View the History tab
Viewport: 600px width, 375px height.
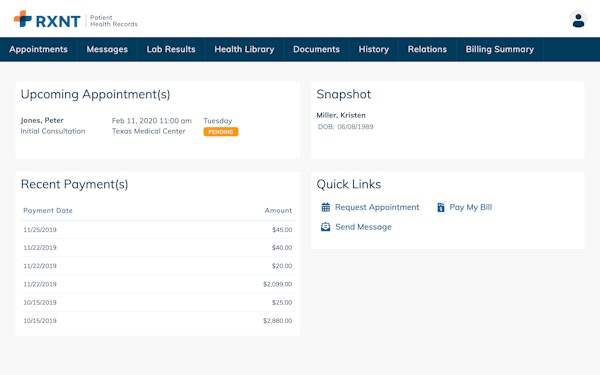[373, 49]
